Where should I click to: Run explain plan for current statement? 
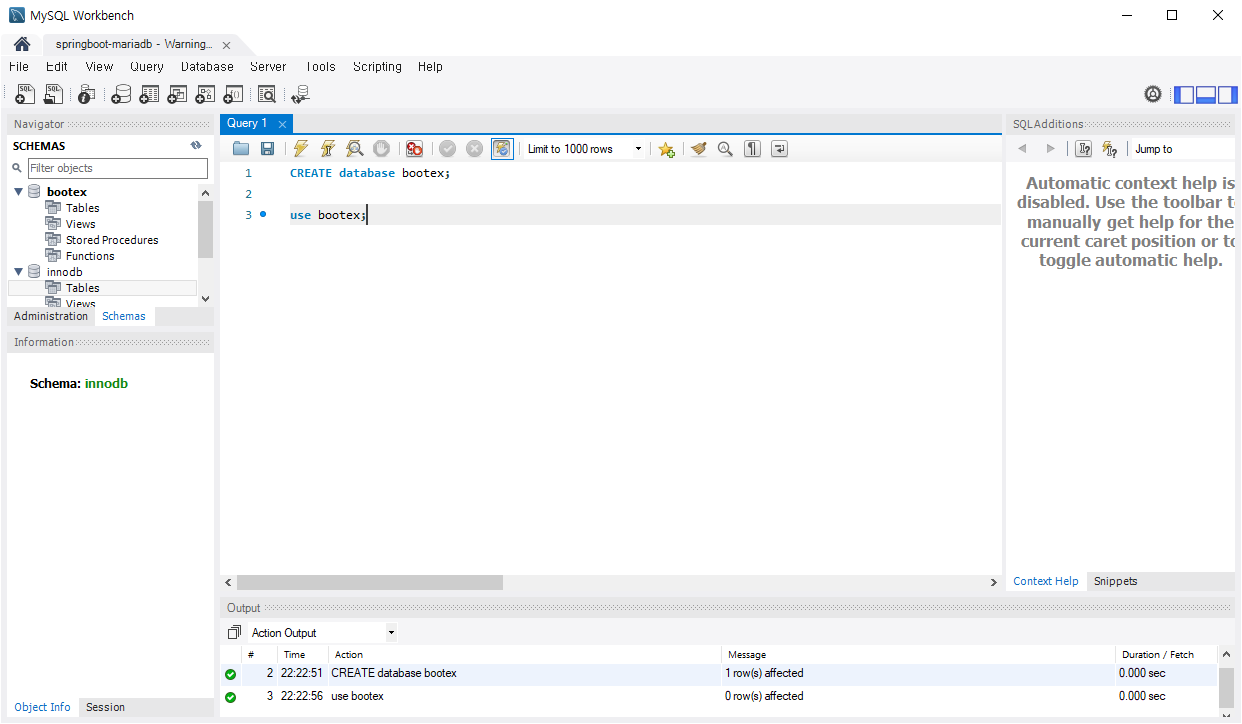point(354,149)
